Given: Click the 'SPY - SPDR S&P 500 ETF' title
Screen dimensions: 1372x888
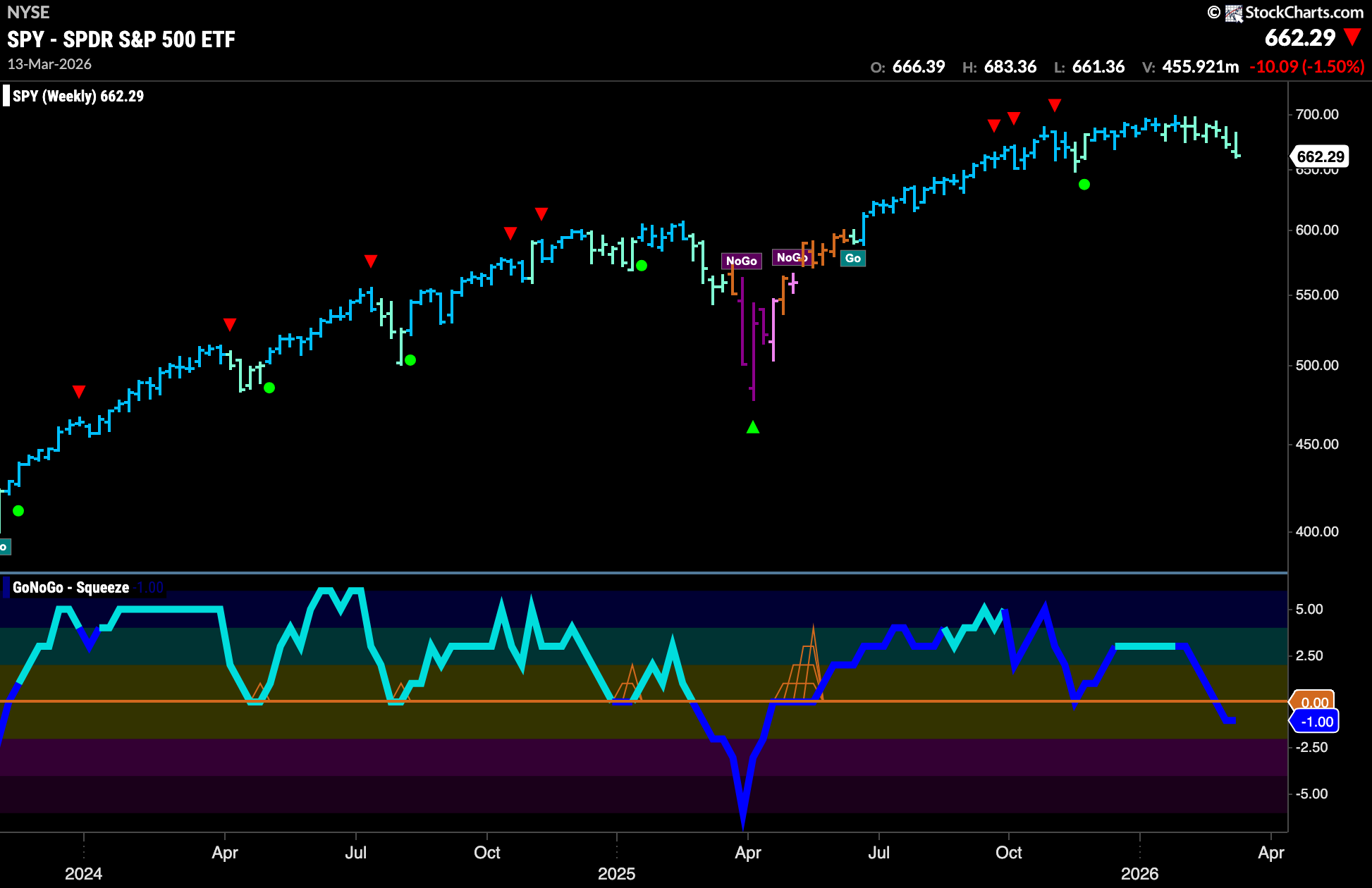Looking at the screenshot, I should point(121,39).
